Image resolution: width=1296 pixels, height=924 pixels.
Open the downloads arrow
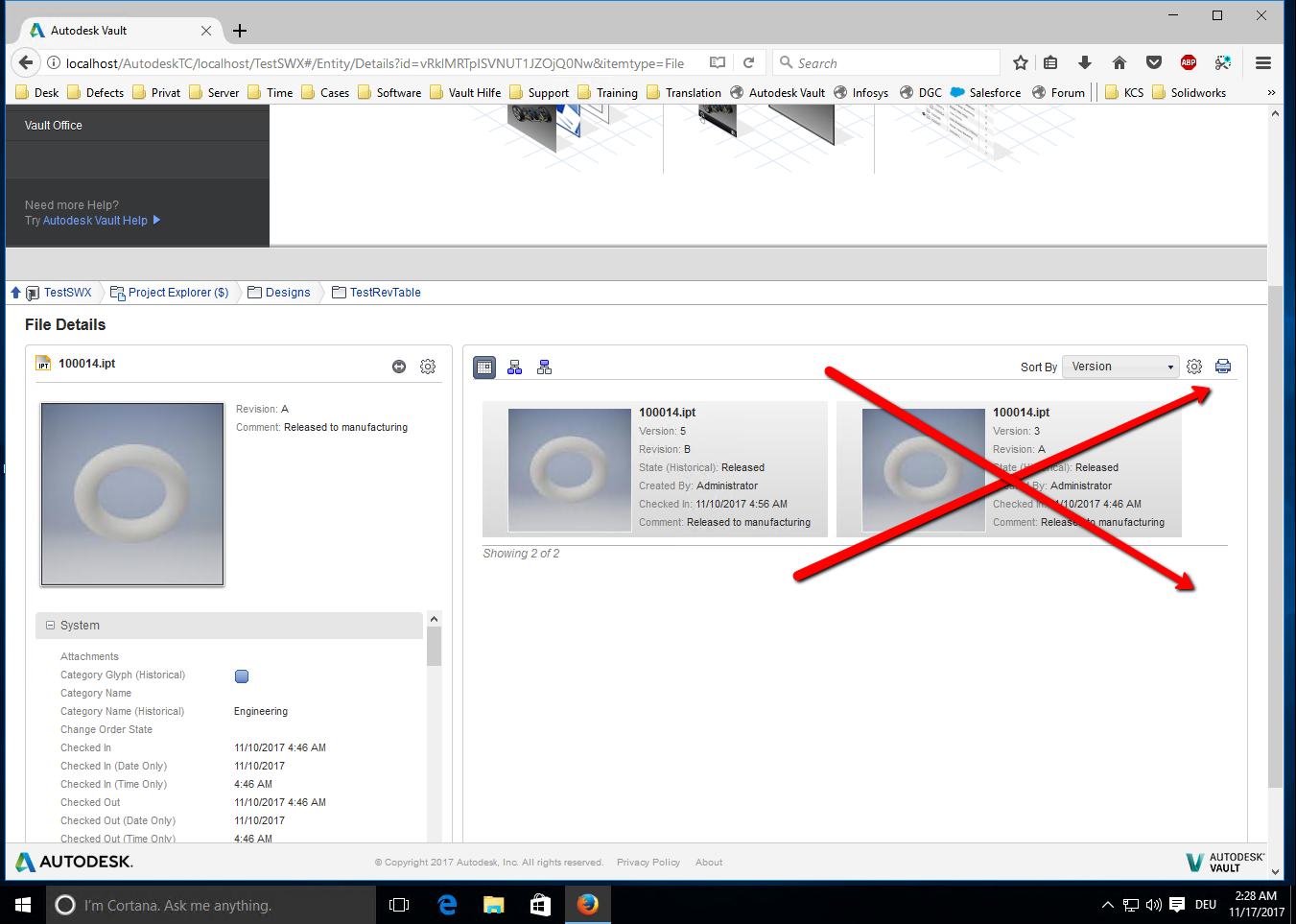click(1085, 63)
